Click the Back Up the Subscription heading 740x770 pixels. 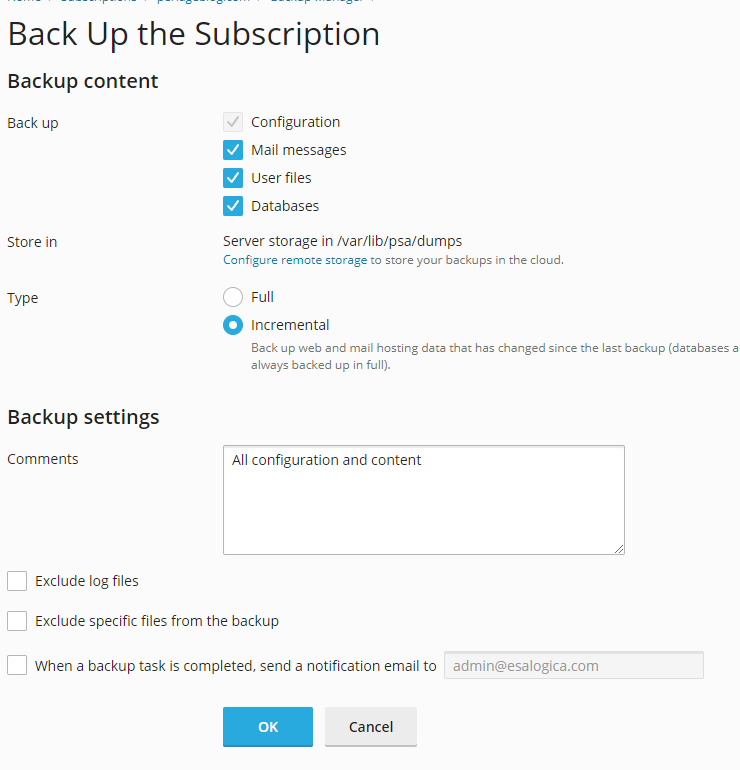(193, 34)
